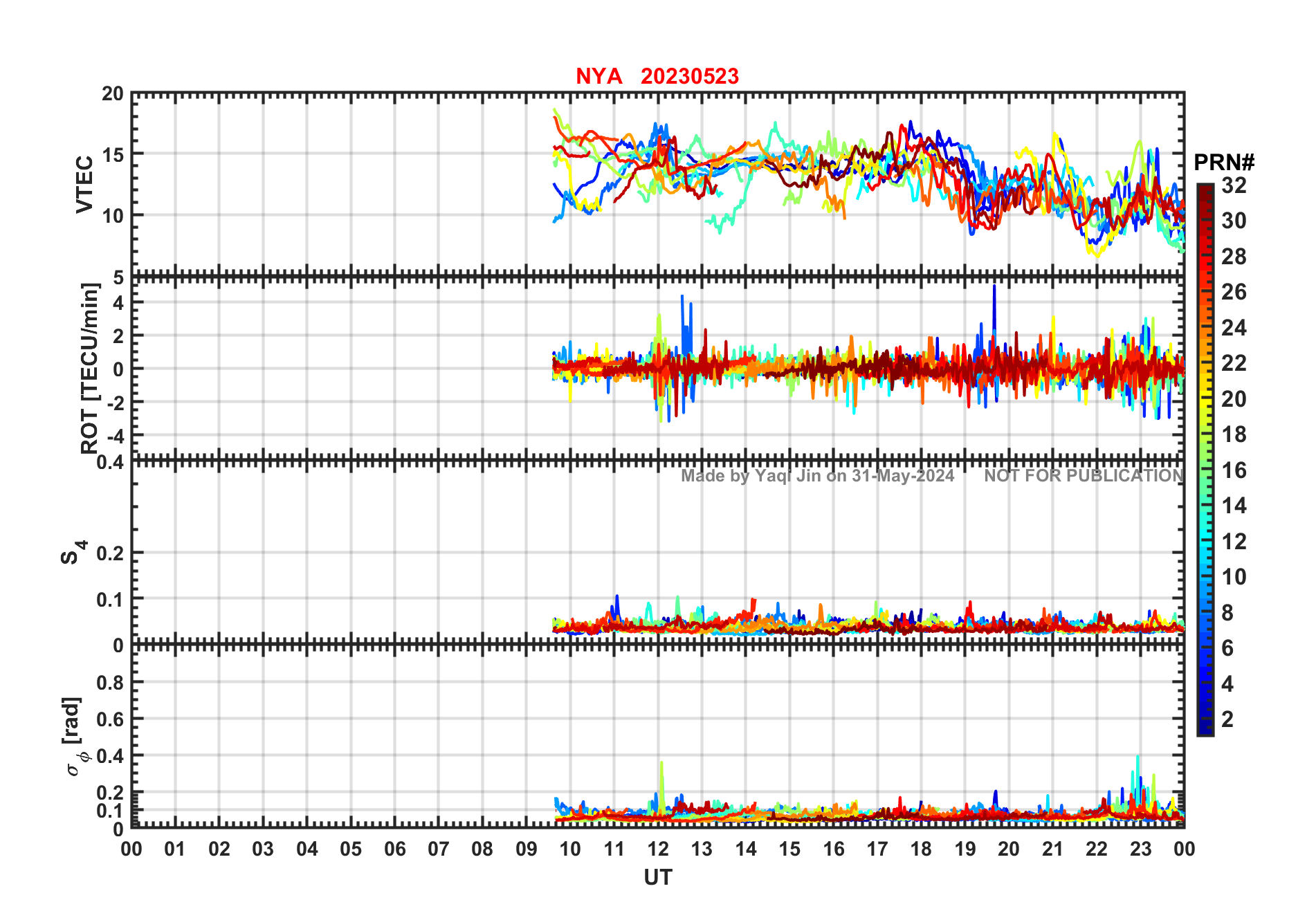Click x-axis tick label '02'
1316x920 pixels.
pyautogui.click(x=219, y=849)
